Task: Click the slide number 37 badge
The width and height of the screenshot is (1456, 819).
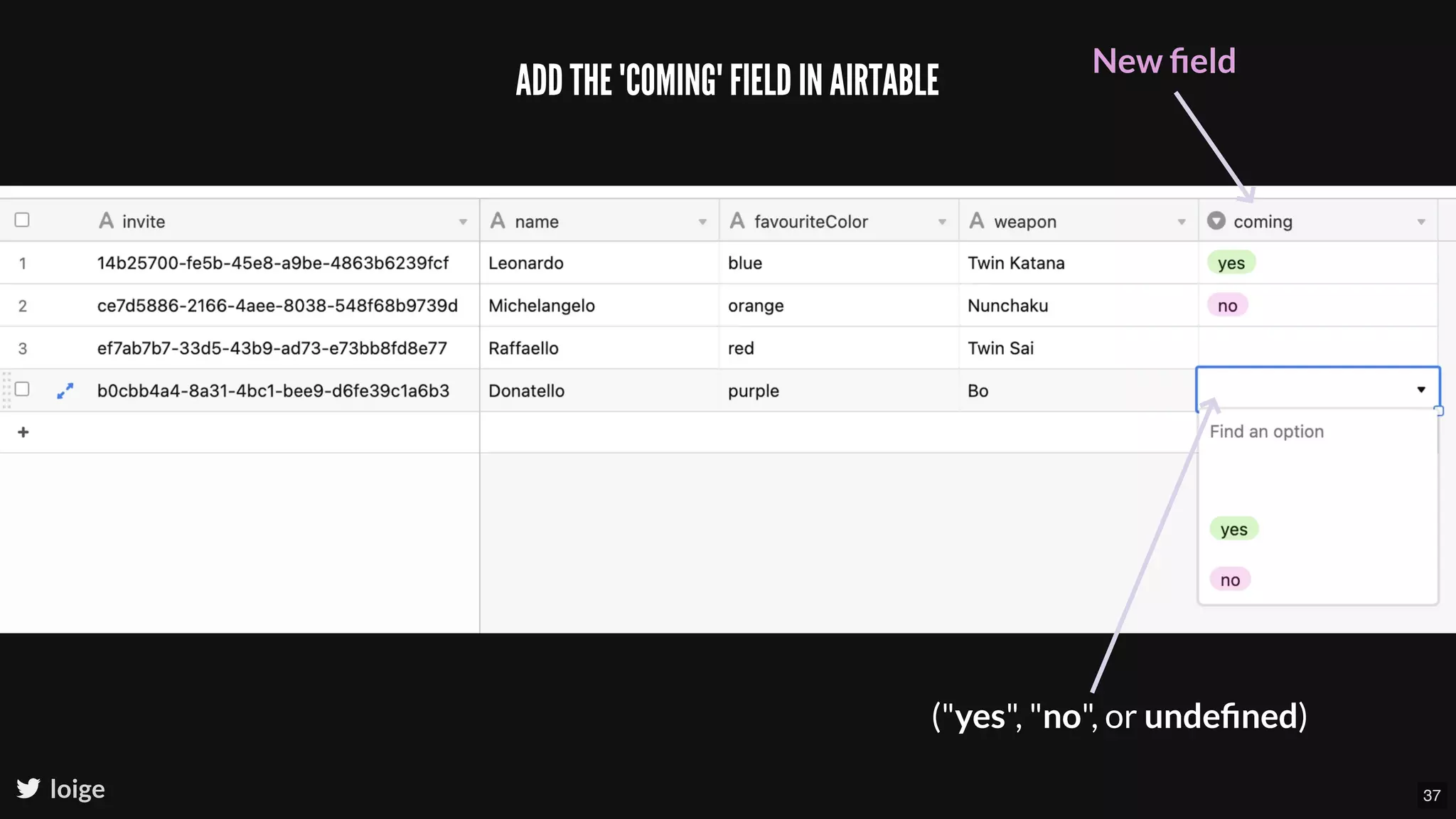Action: coord(1432,796)
